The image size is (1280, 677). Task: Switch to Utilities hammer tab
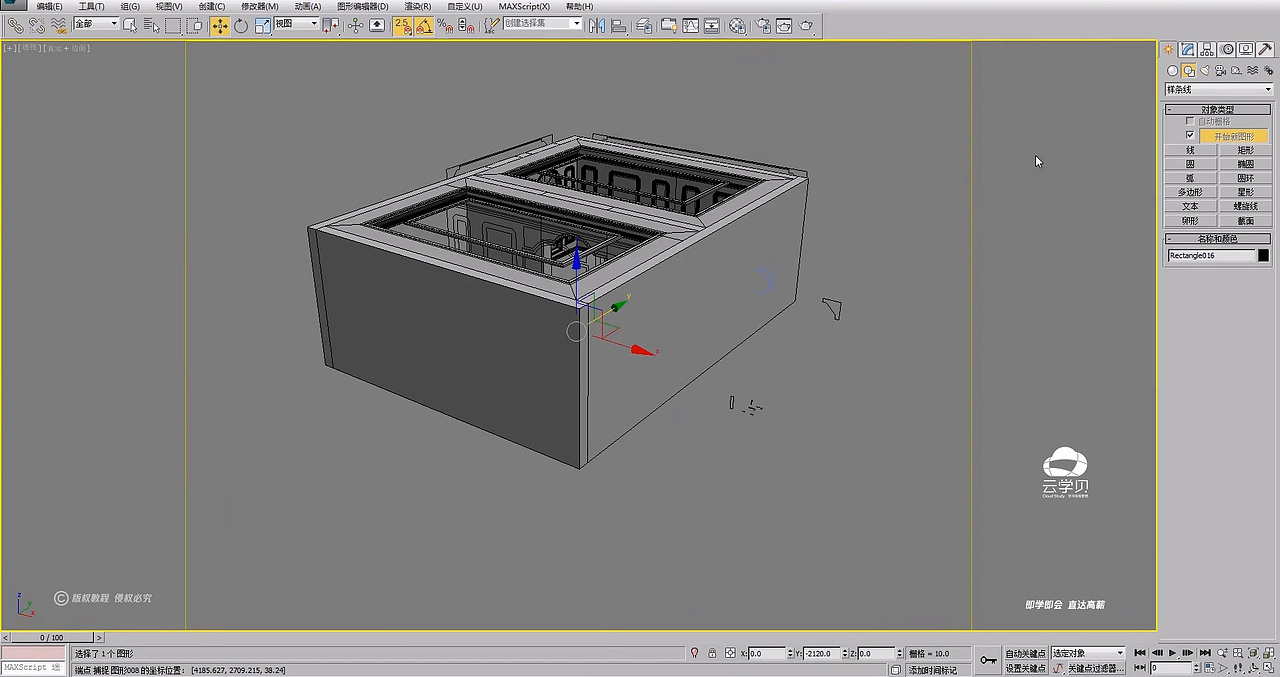pyautogui.click(x=1265, y=49)
